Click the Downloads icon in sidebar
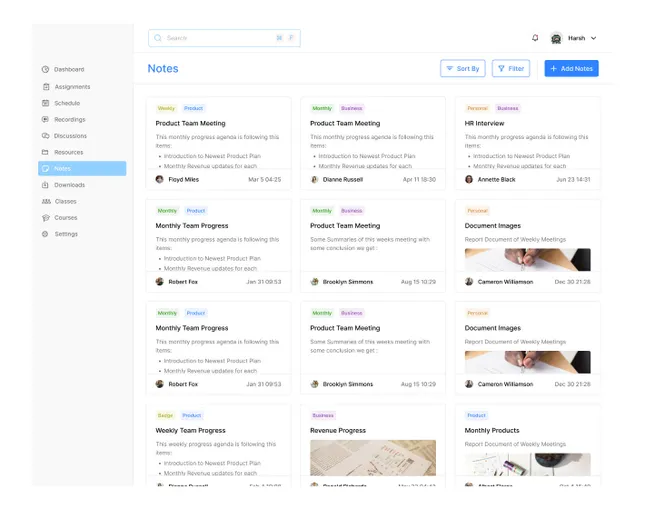This screenshot has height=509, width=645. pyautogui.click(x=45, y=185)
